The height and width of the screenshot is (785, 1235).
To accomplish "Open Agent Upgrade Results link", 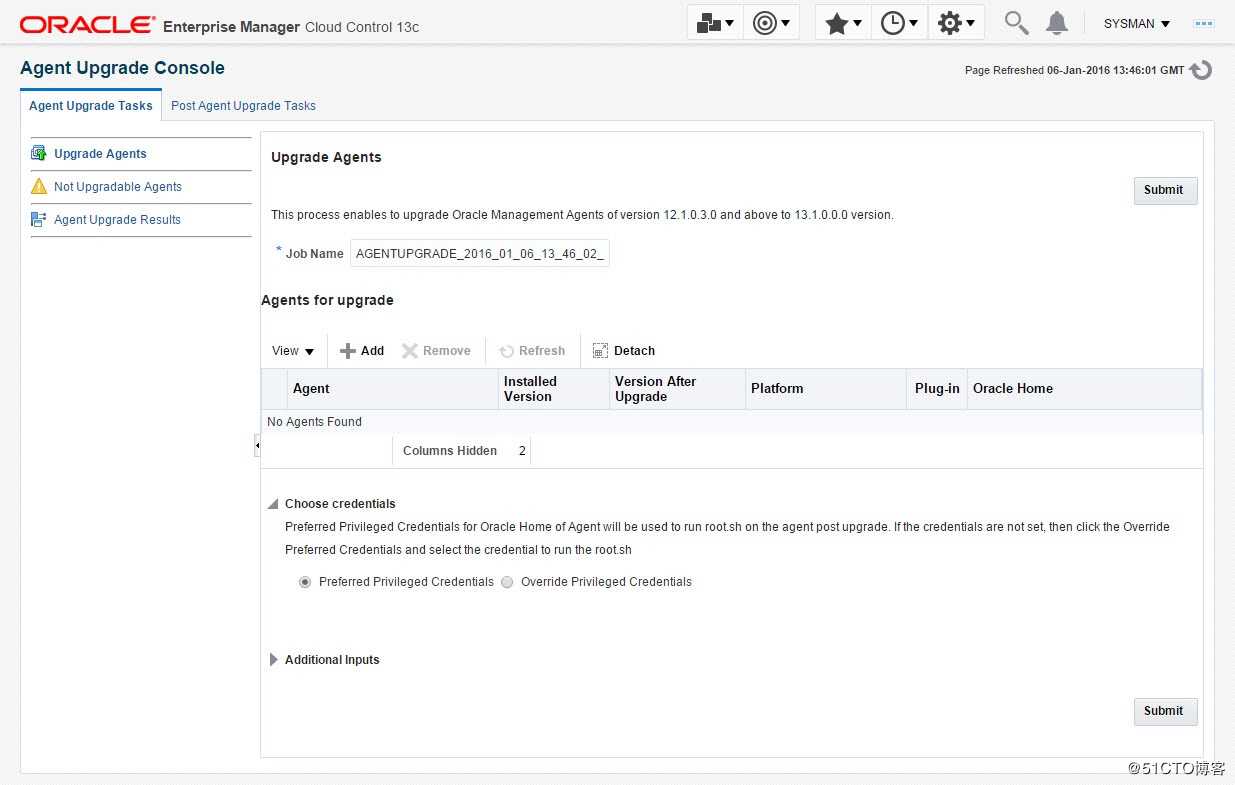I will (117, 220).
